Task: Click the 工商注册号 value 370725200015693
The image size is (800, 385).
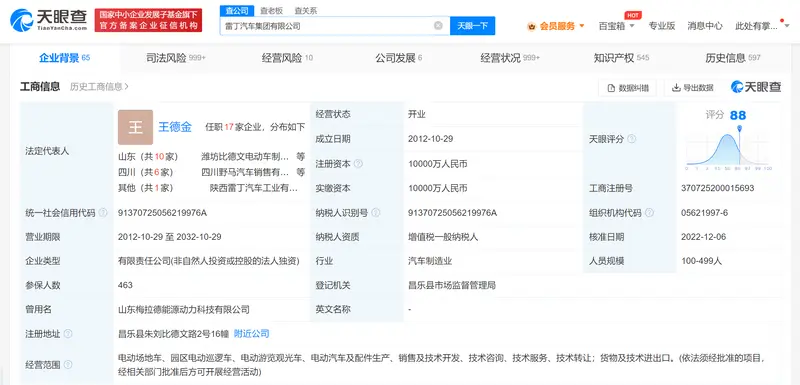Action: (x=717, y=188)
